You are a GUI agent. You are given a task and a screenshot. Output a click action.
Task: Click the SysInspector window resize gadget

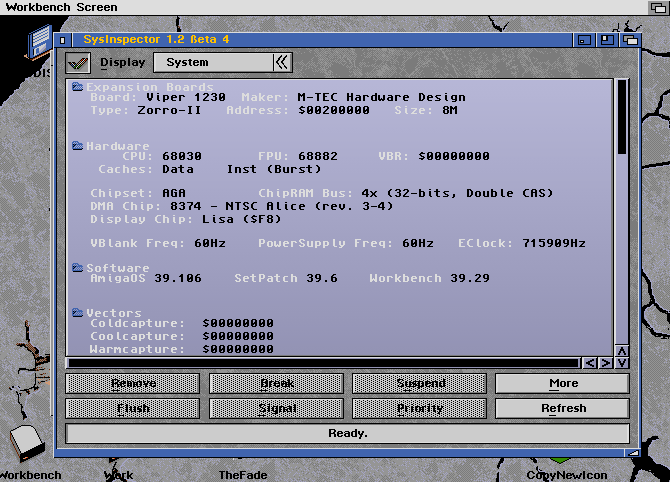[634, 453]
